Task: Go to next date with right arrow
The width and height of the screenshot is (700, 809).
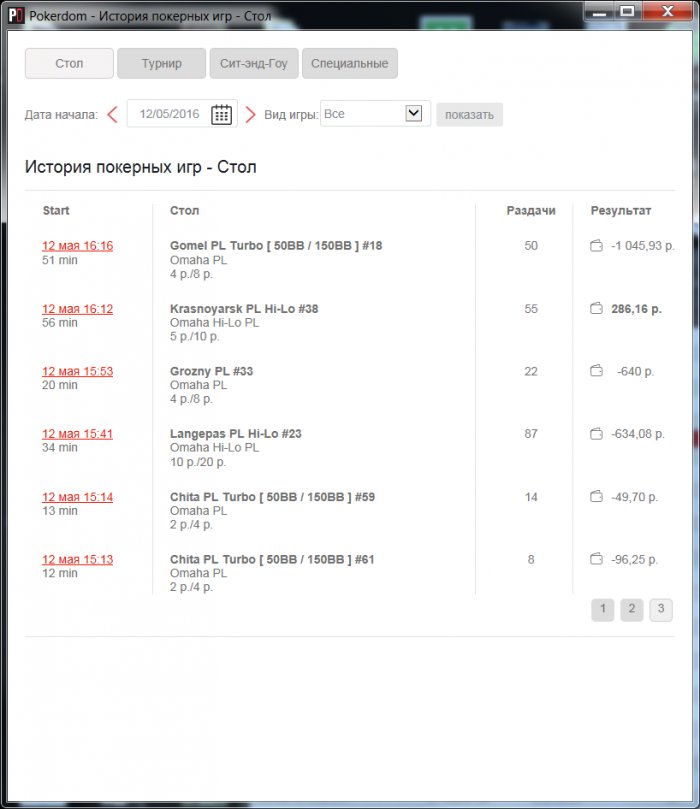Action: pos(250,115)
